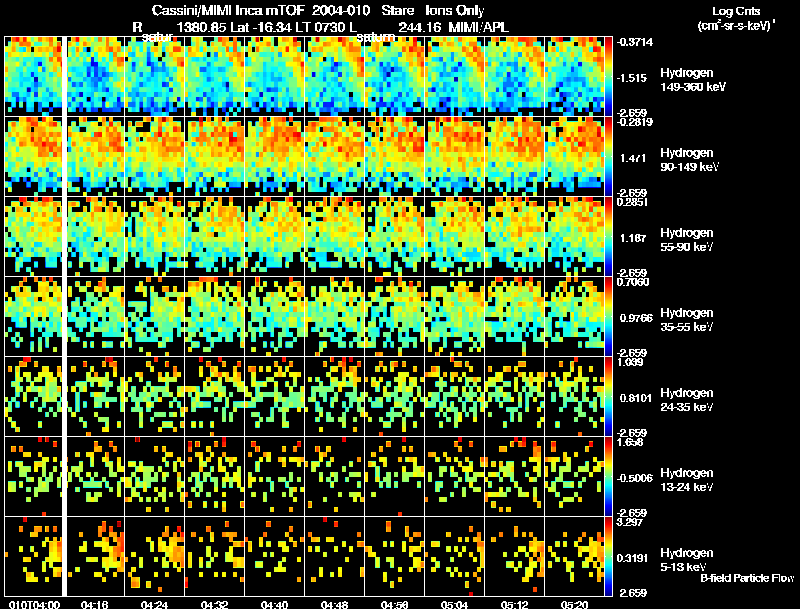Click the '-0.3714' color scale maximum value
Image resolution: width=800 pixels, height=609 pixels.
(634, 42)
